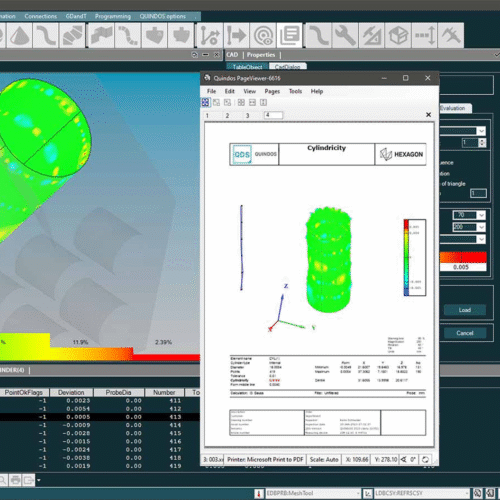Screen dimensions: 500x500
Task: Select the CadDialog tab
Action: tap(288, 67)
